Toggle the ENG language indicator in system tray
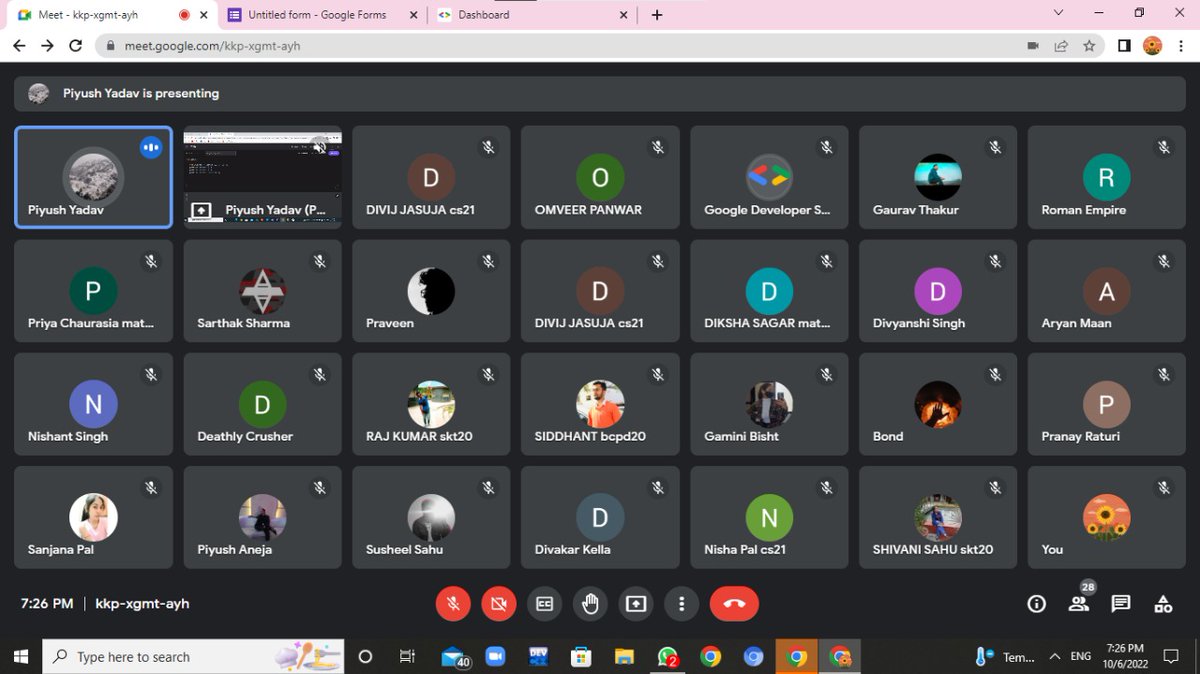Screen dimensions: 1200x674 1080,656
